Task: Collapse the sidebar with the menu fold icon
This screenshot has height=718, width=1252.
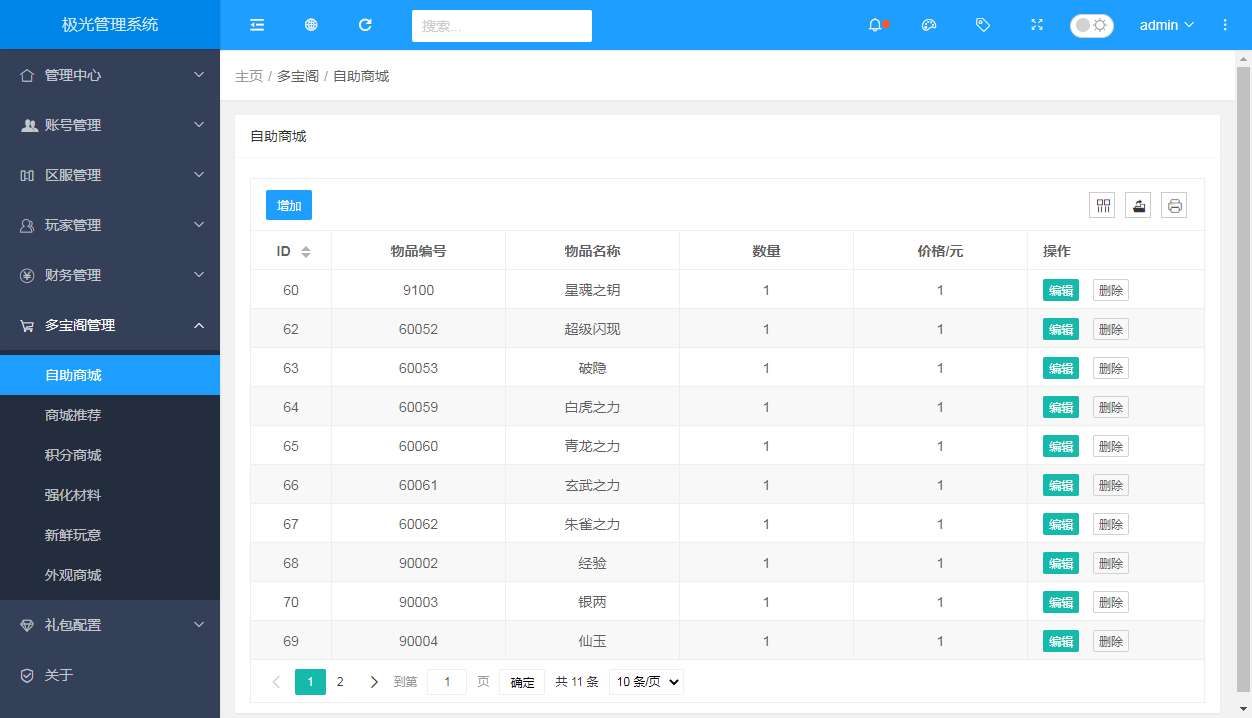Action: [x=257, y=25]
